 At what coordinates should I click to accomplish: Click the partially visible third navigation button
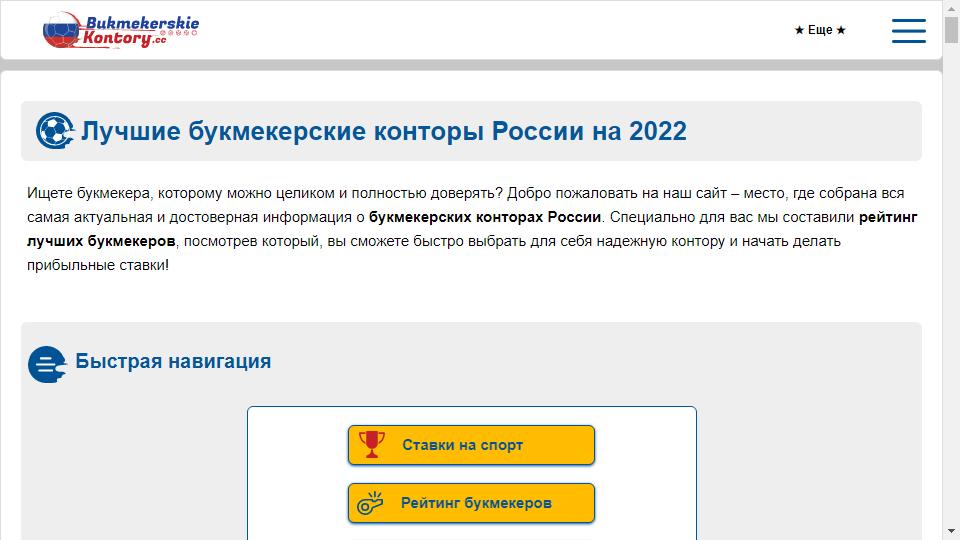pyautogui.click(x=471, y=537)
